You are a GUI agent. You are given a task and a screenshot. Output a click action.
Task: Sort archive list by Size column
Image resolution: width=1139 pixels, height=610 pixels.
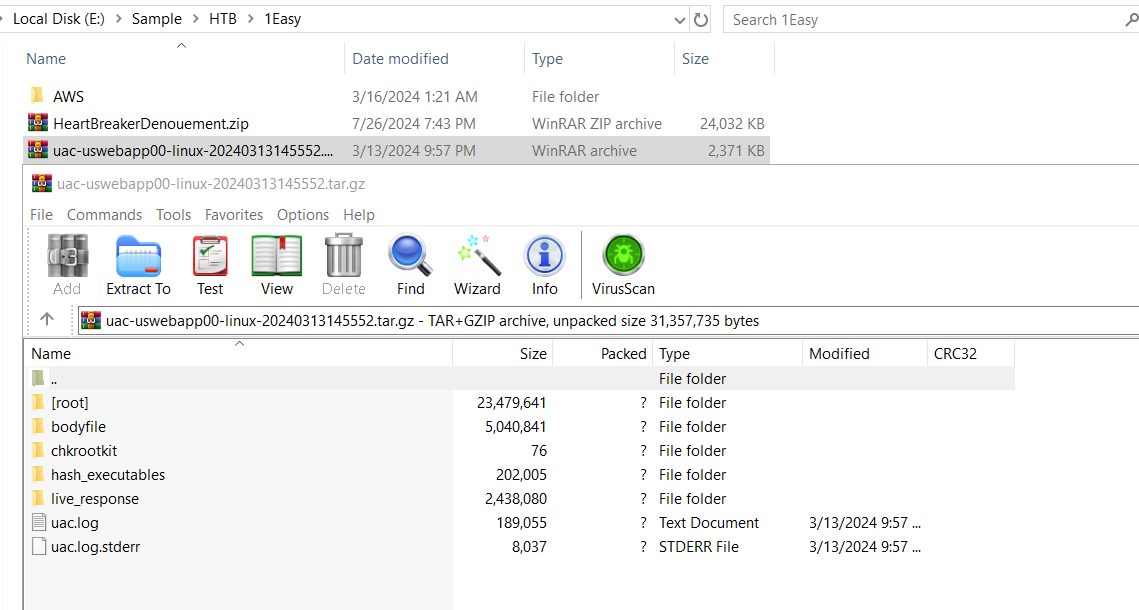(x=532, y=354)
